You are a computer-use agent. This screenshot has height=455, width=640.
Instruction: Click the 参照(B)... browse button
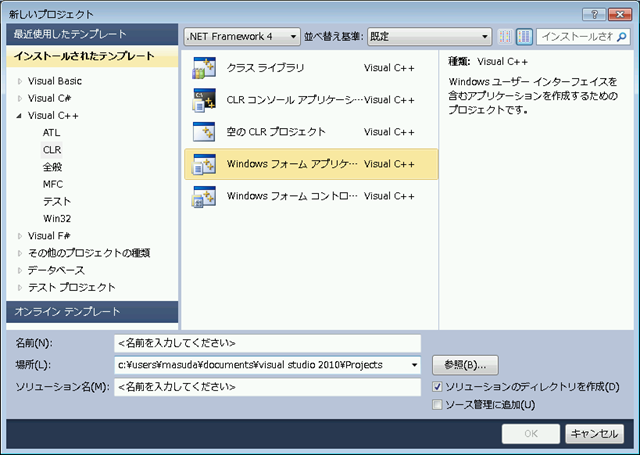coord(465,365)
